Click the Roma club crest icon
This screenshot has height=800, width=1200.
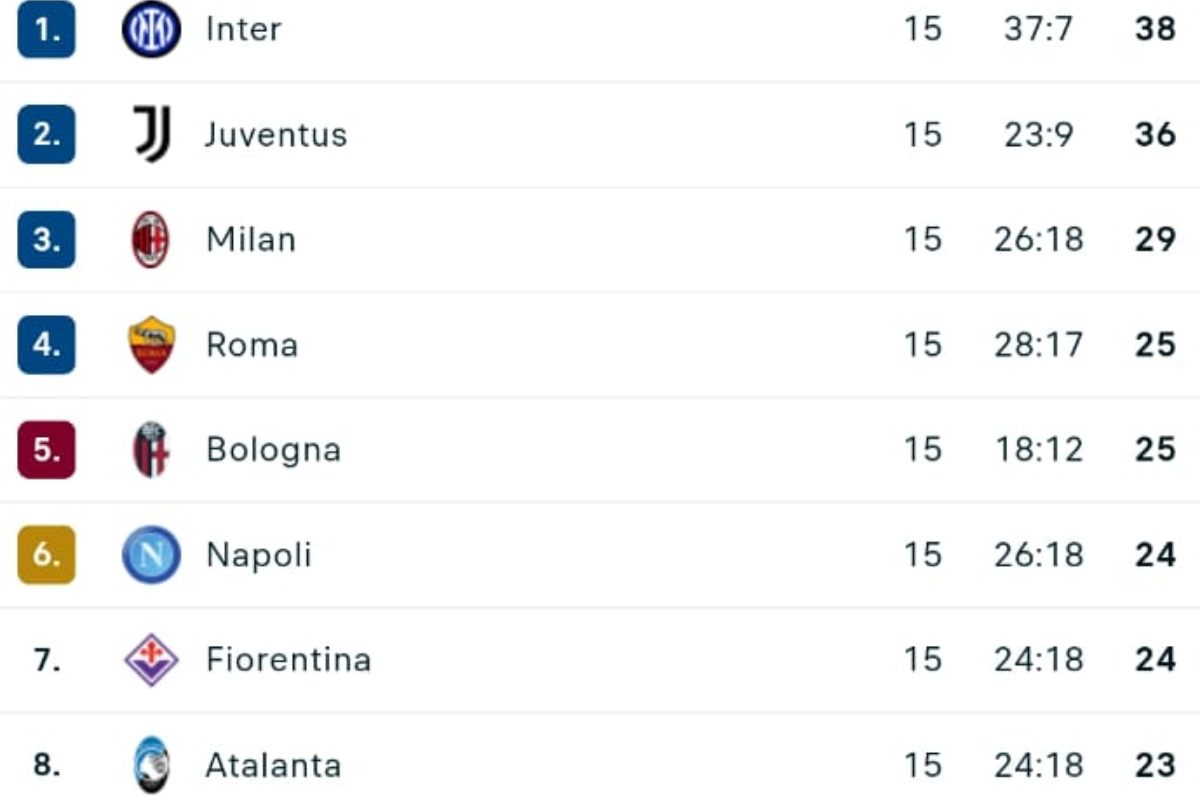pyautogui.click(x=151, y=344)
